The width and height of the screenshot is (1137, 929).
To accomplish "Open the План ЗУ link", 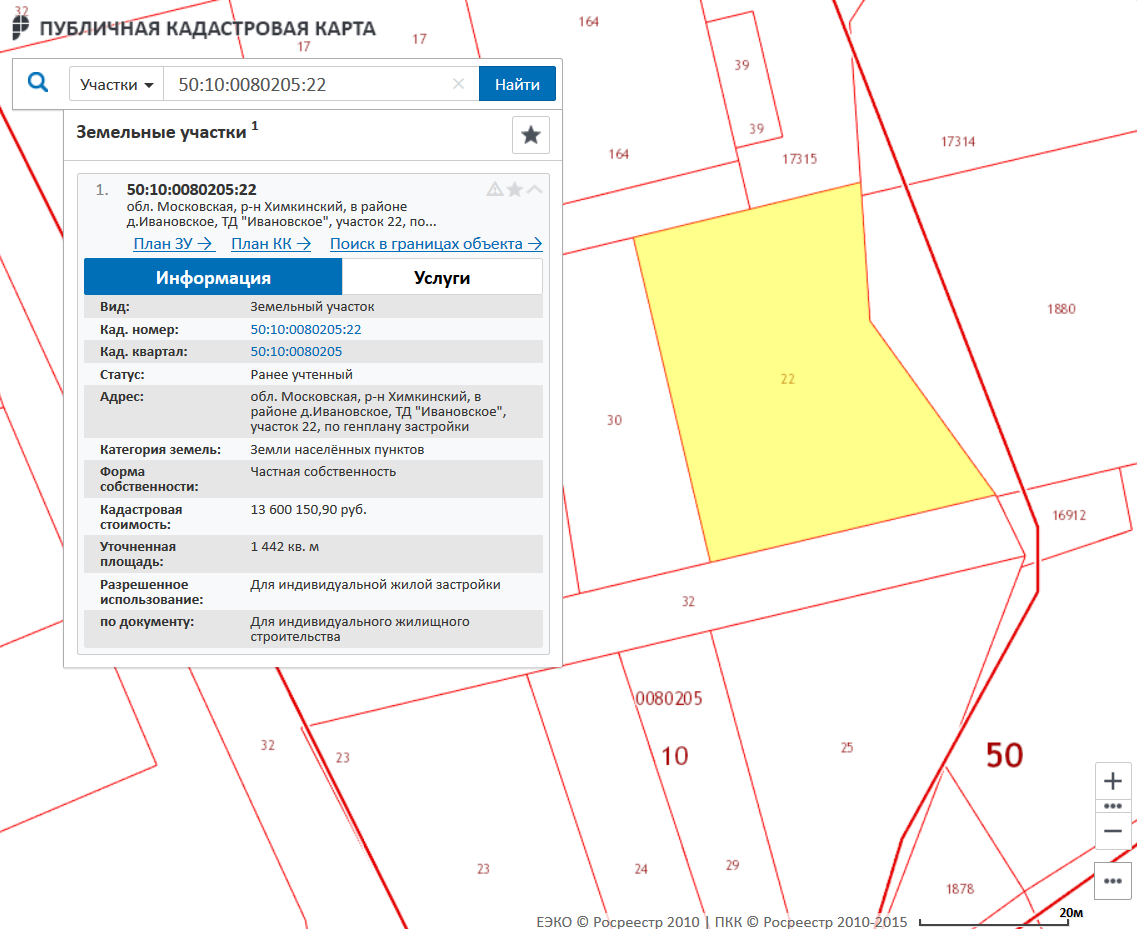I will (x=173, y=244).
